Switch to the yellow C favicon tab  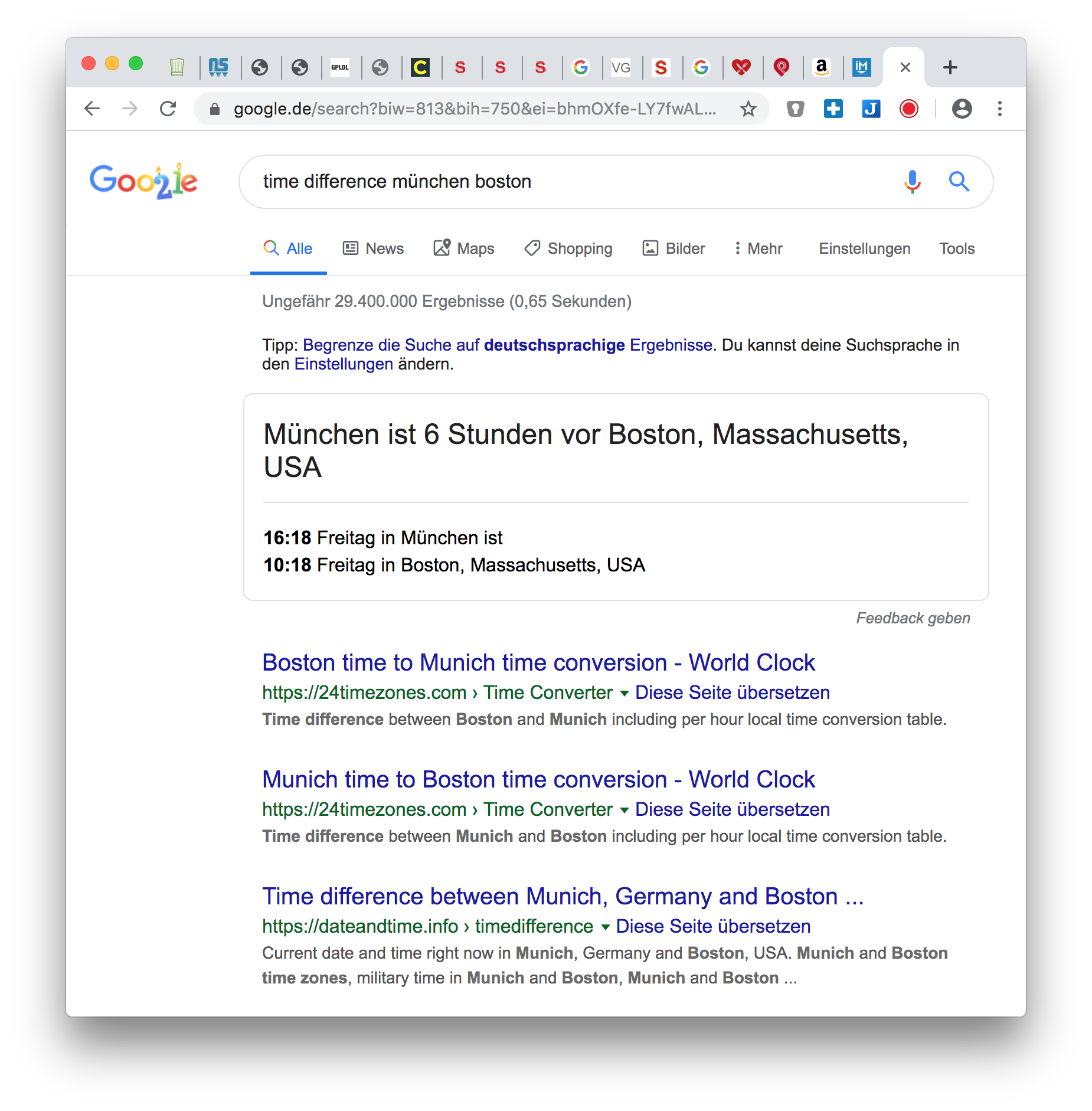420,67
